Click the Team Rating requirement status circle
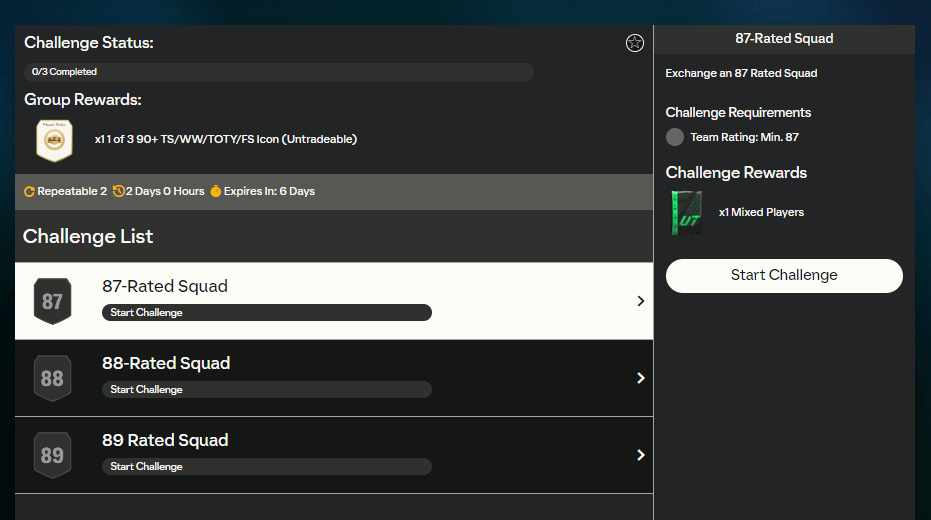This screenshot has height=520, width=931. click(x=675, y=137)
